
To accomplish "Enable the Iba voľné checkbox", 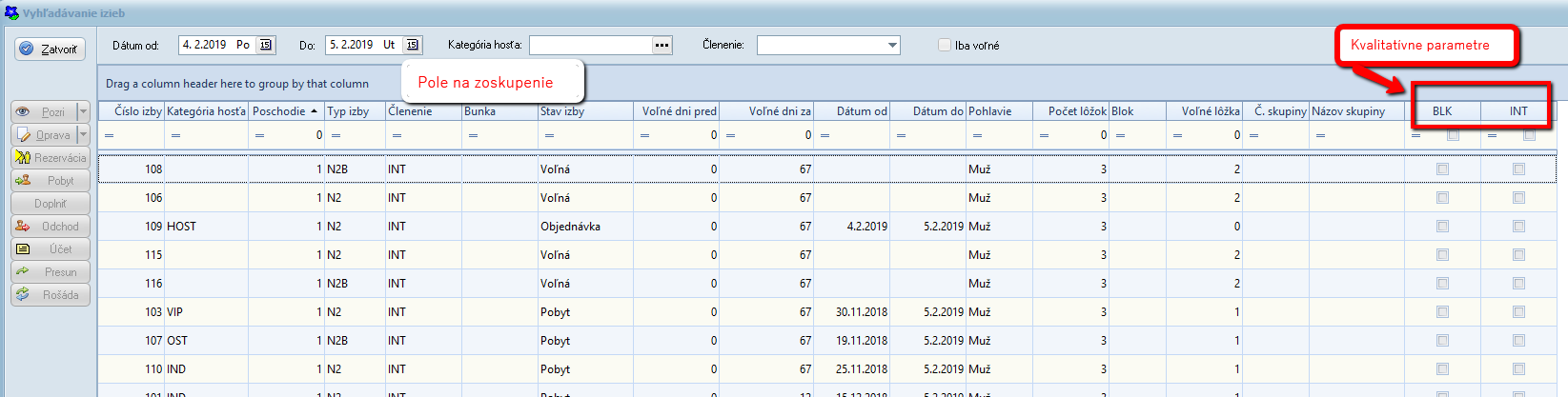I will 945,45.
